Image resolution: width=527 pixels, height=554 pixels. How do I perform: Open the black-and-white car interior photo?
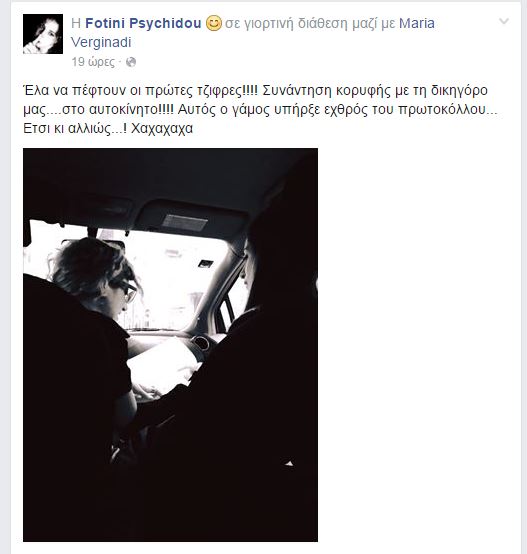click(170, 345)
